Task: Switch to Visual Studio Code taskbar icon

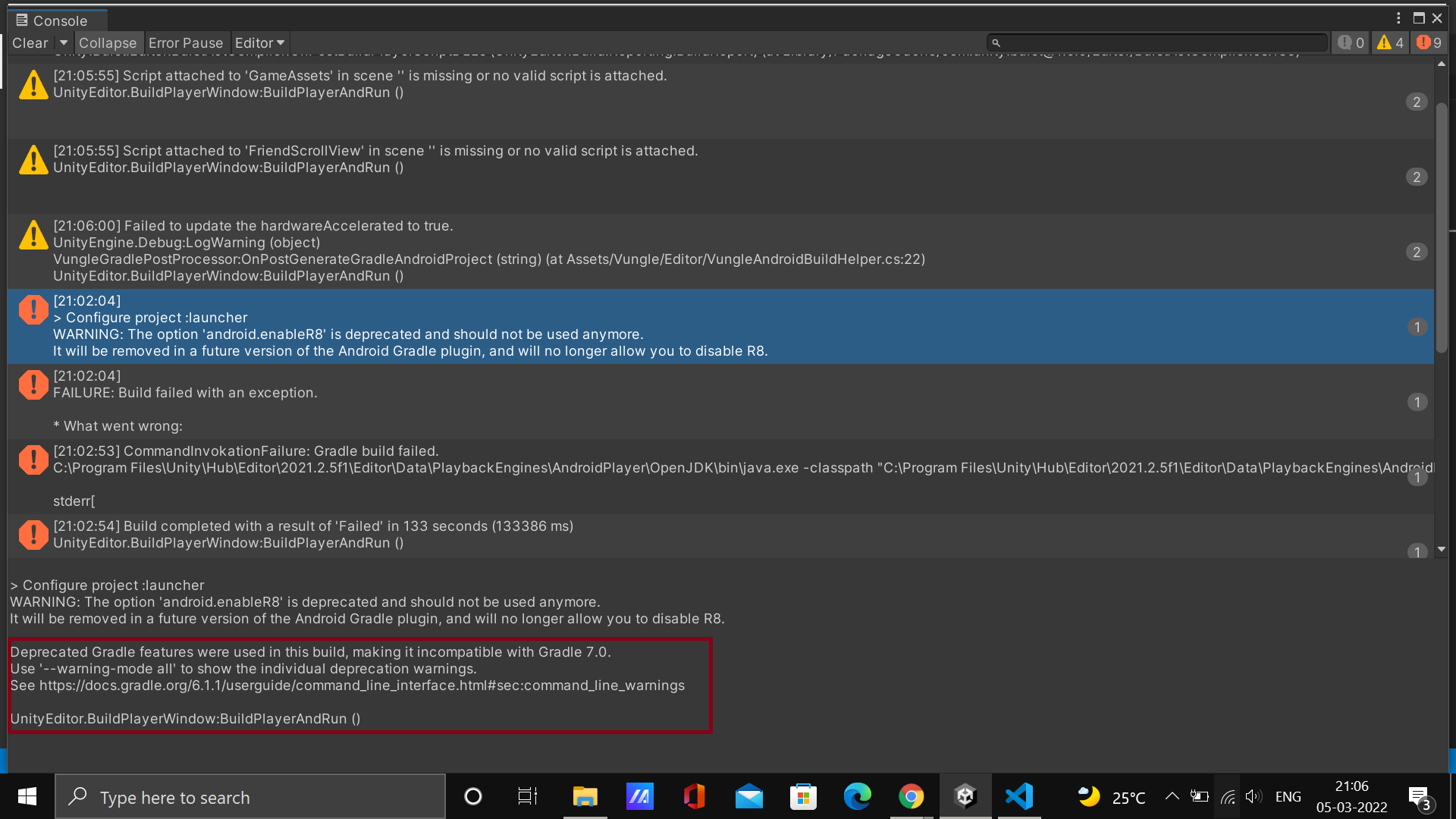Action: [x=1019, y=796]
